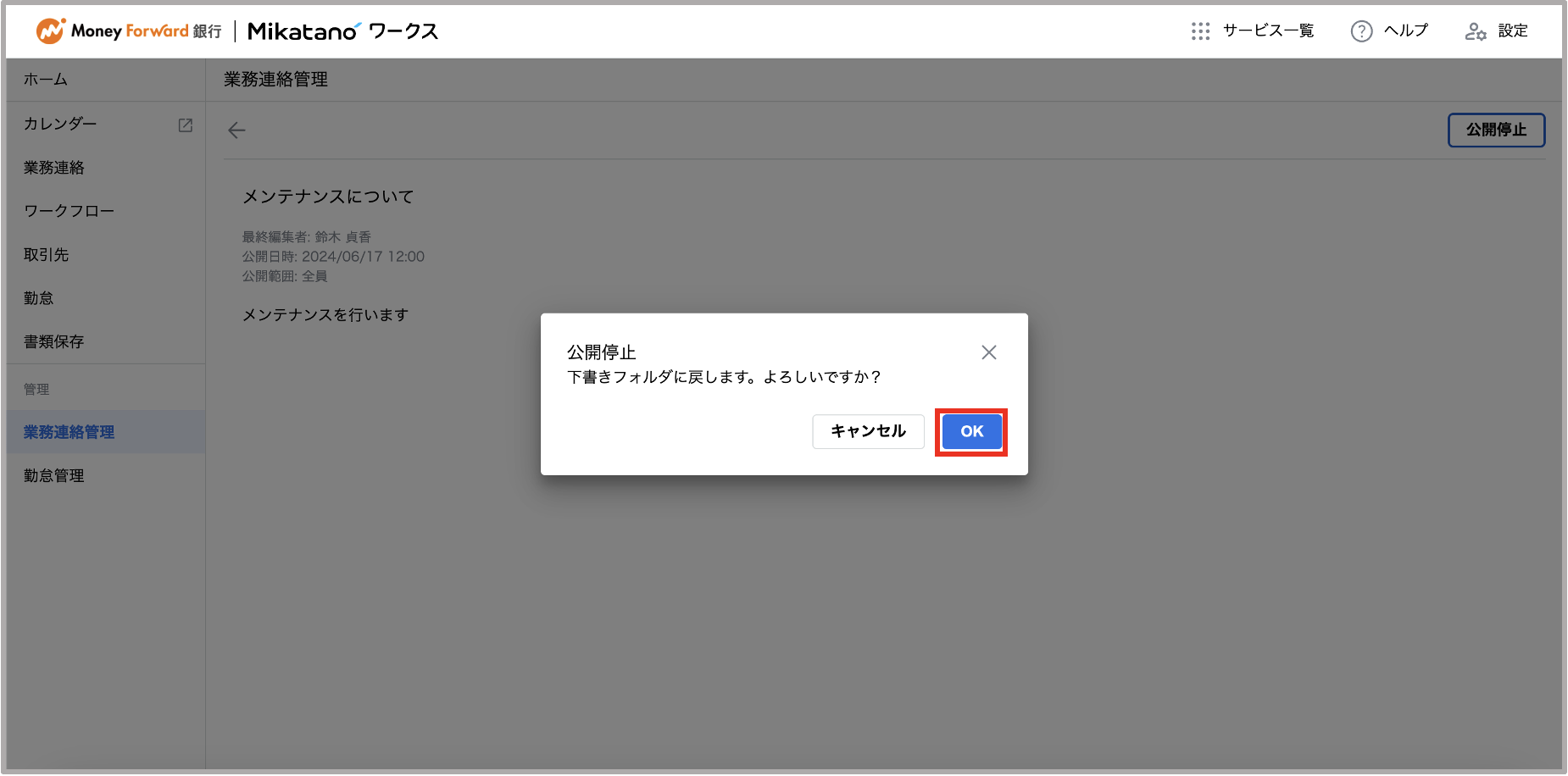Viewport: 1568px width, 776px height.
Task: Click the メンテナンスについて heading
Action: (x=329, y=197)
